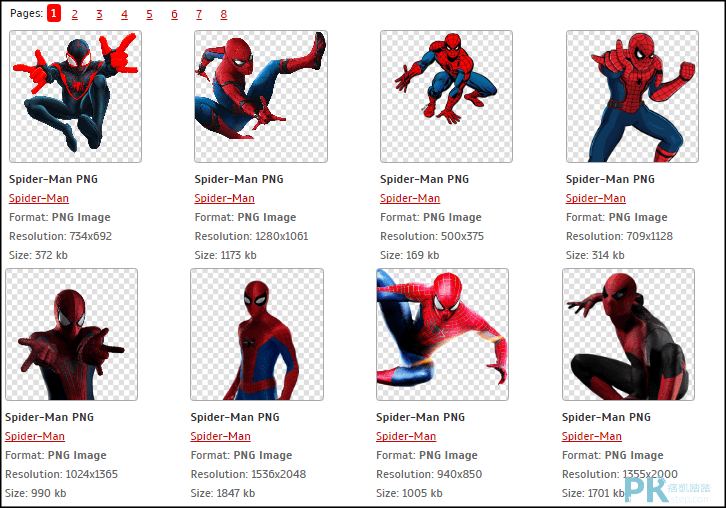Image resolution: width=726 pixels, height=508 pixels.
Task: Click the text 'Size: 314 kb'
Action: (595, 255)
